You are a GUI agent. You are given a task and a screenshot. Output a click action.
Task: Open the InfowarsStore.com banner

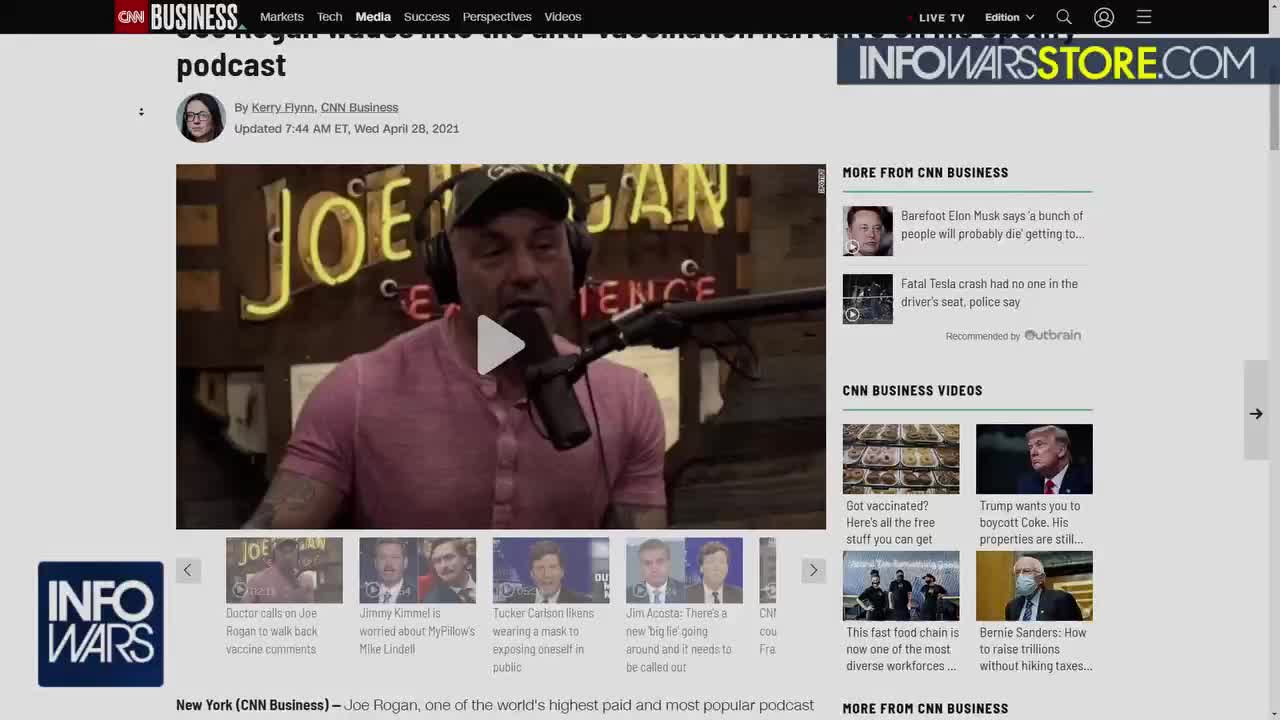pyautogui.click(x=1056, y=63)
